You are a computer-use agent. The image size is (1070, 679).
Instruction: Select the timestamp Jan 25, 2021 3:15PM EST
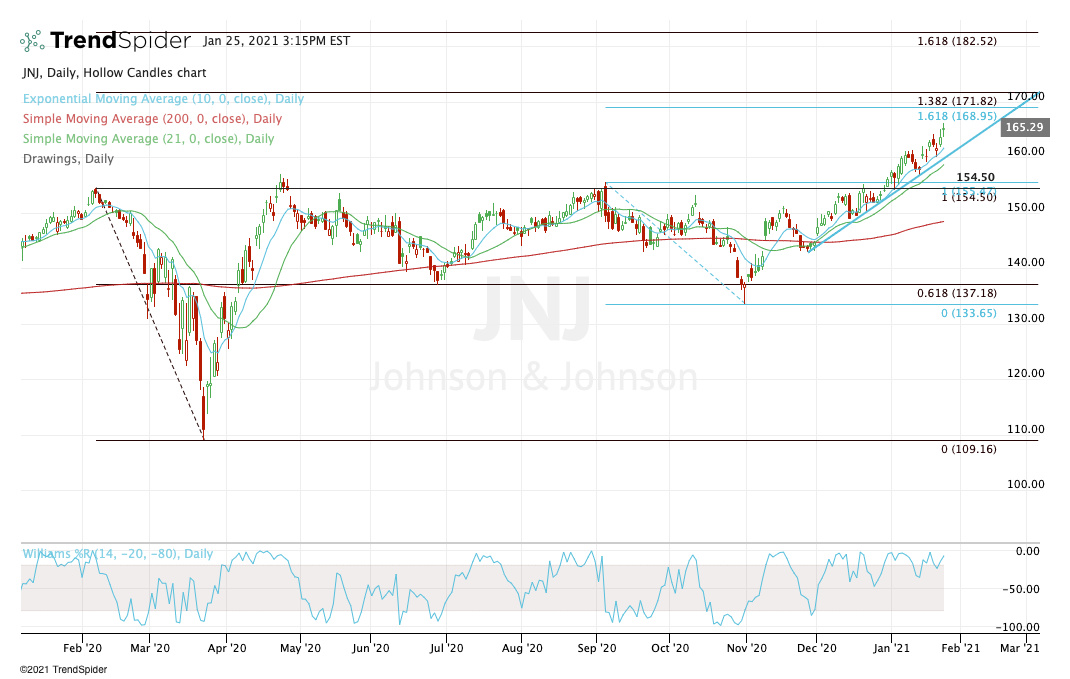(x=276, y=41)
